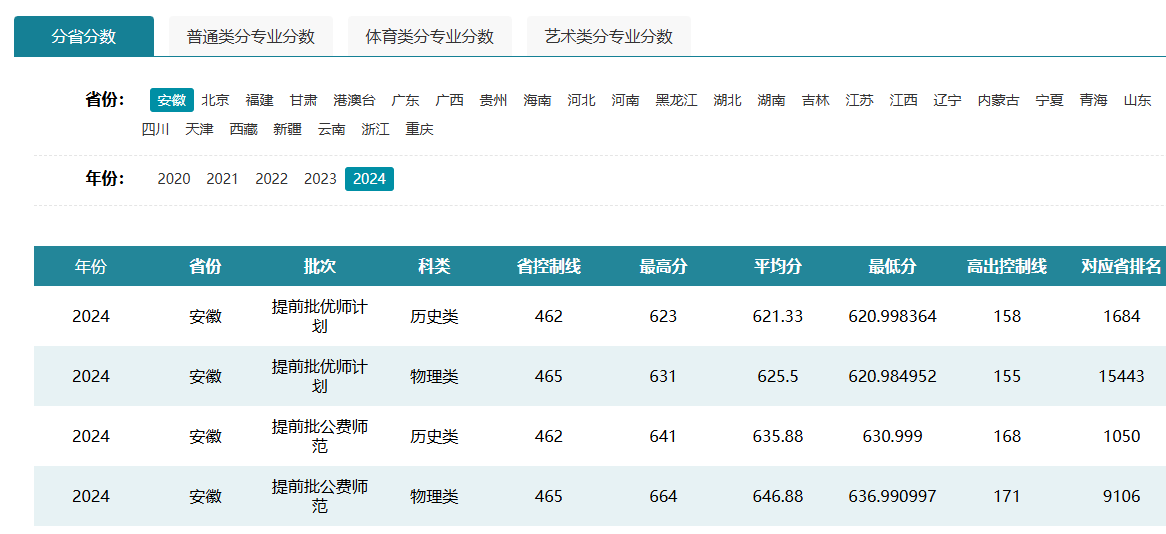This screenshot has width=1166, height=534.
Task: Click the 最高分 column header
Action: [x=663, y=267]
